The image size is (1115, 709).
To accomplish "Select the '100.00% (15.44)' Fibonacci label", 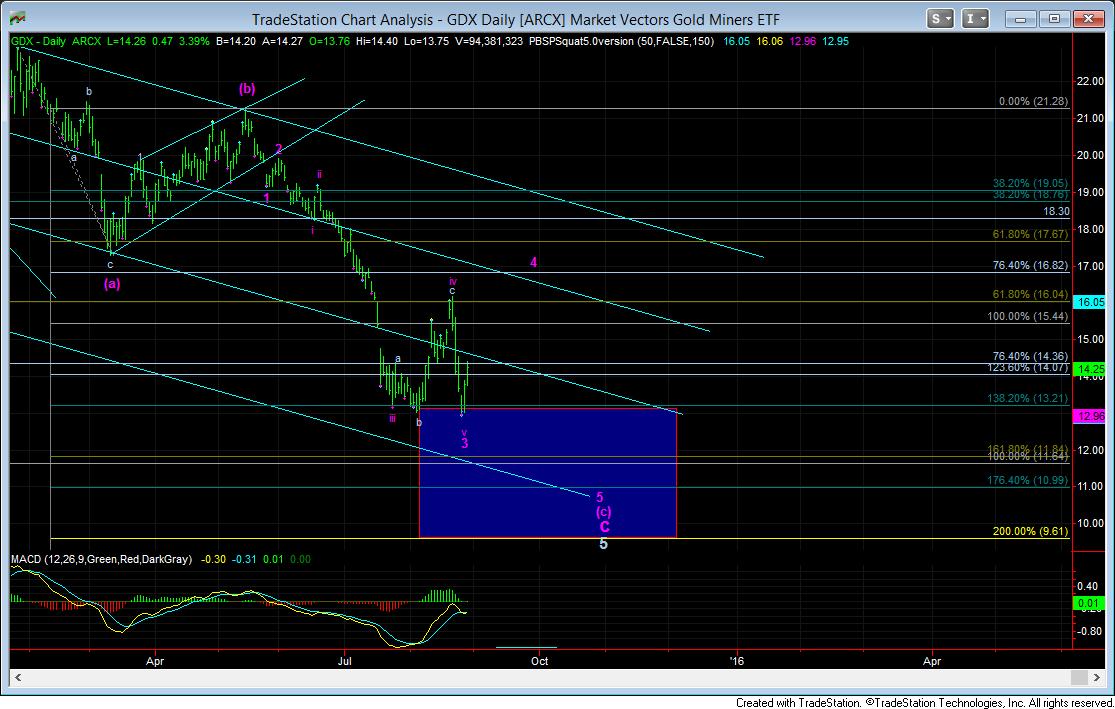I will coord(1028,316).
